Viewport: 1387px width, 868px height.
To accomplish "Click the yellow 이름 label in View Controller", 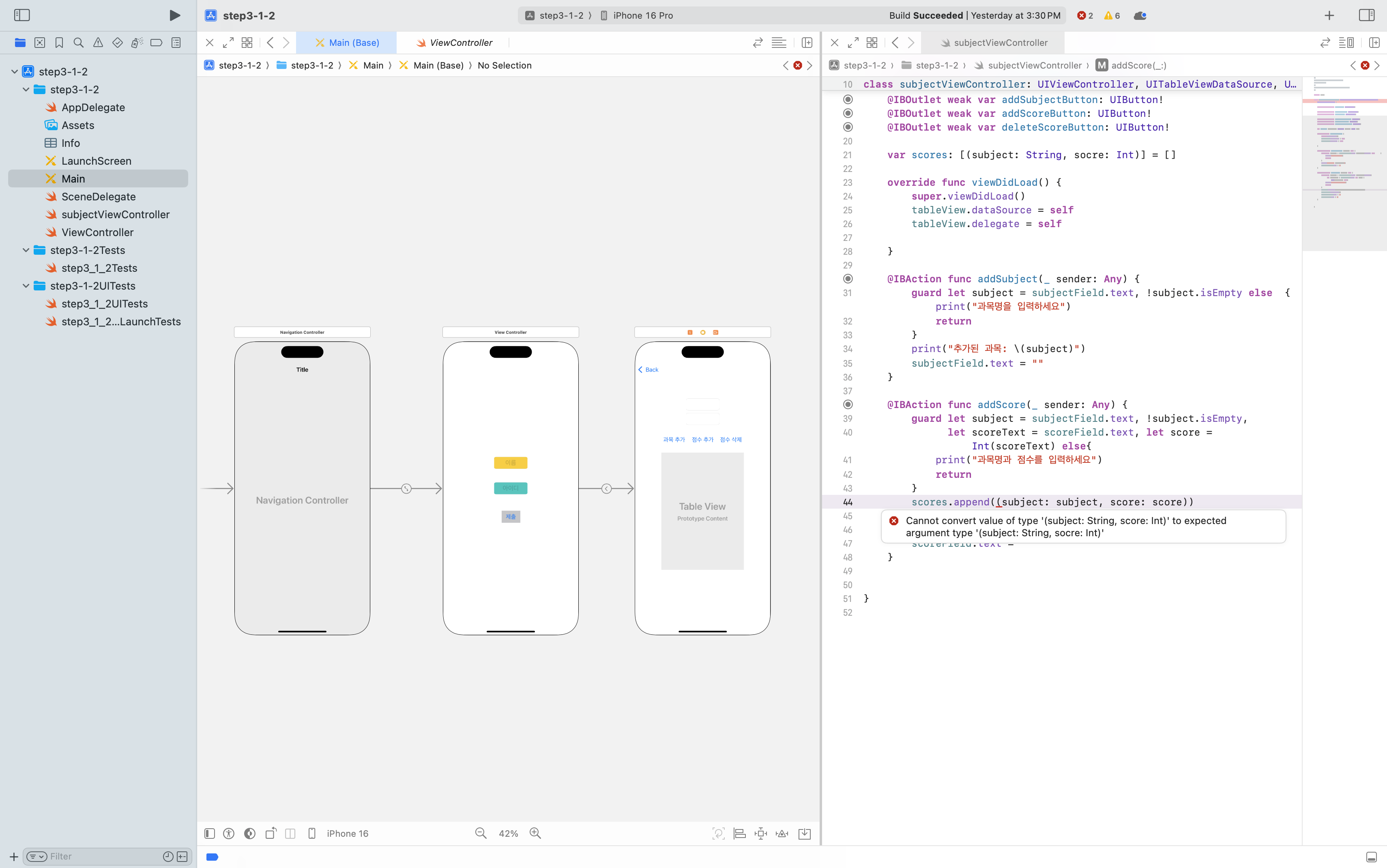I will pyautogui.click(x=510, y=463).
